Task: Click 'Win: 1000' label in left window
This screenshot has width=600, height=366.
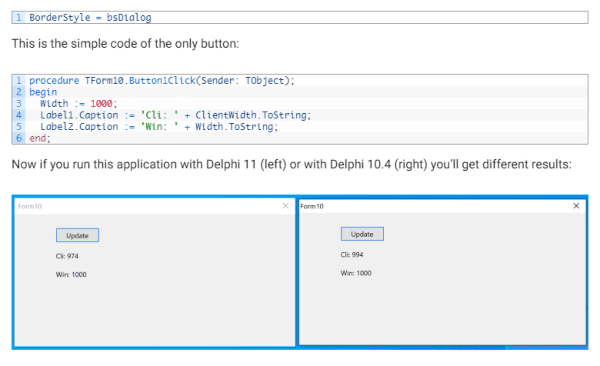Action: coord(71,274)
